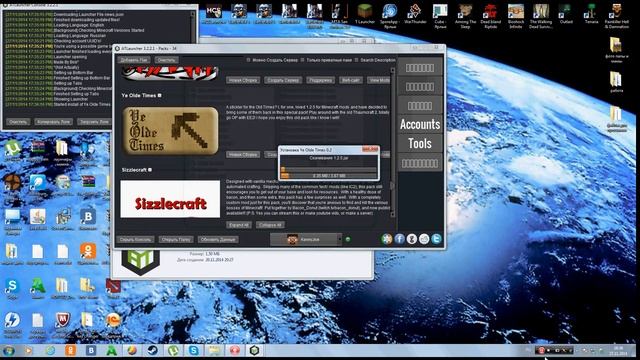Click 'Очистить' in console window
The width and height of the screenshot is (640, 360).
(18, 122)
